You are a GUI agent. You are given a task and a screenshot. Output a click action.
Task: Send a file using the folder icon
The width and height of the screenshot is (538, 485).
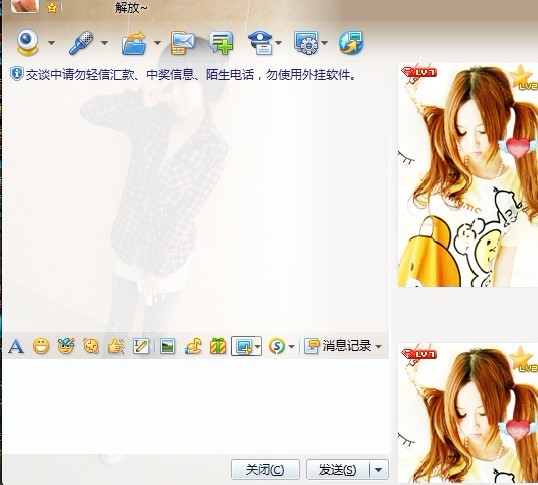coord(134,43)
